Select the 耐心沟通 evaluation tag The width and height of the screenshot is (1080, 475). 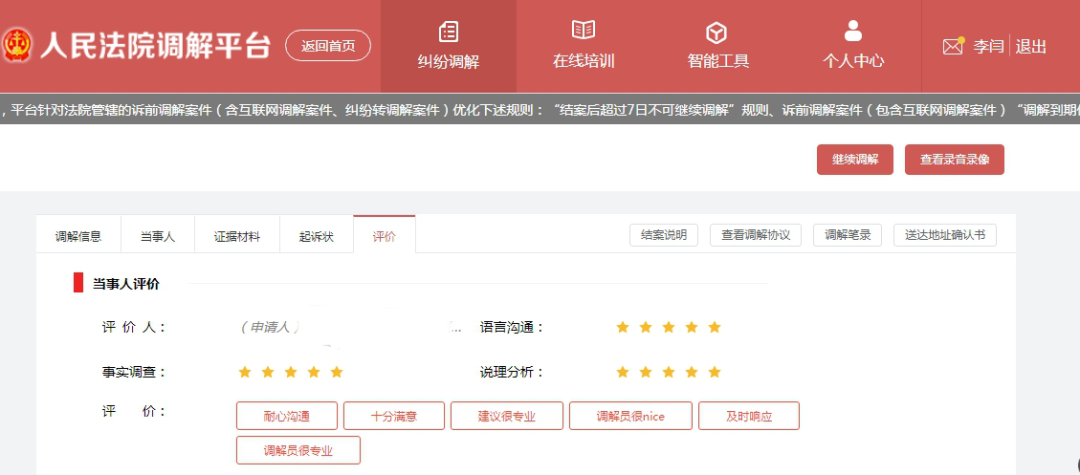pos(286,416)
